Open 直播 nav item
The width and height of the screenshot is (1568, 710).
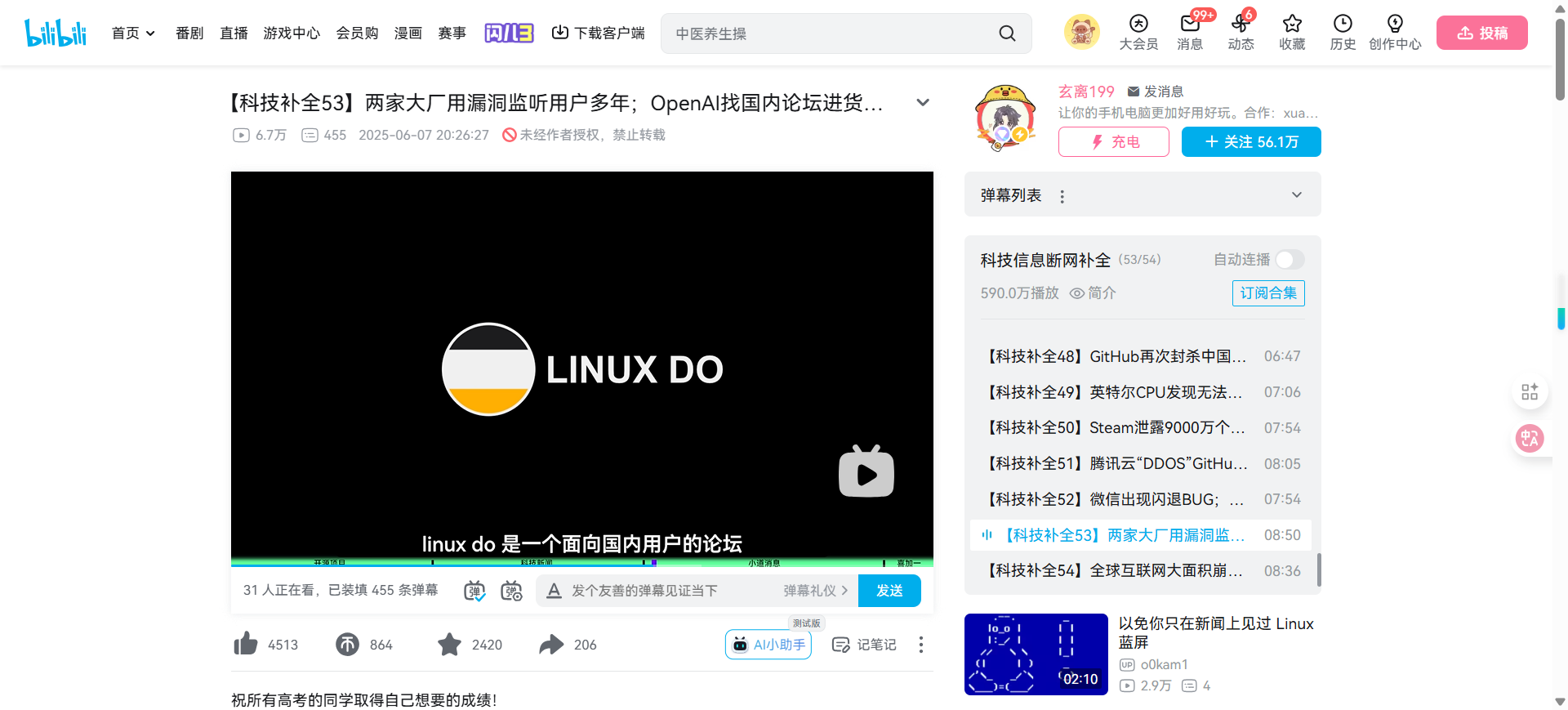point(234,33)
